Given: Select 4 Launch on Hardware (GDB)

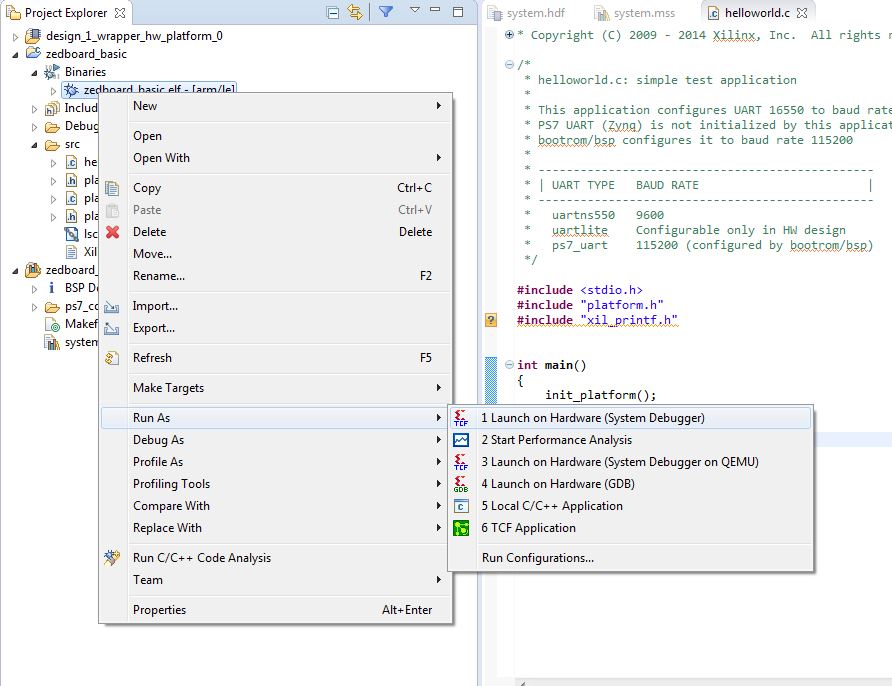Looking at the screenshot, I should click(630, 484).
